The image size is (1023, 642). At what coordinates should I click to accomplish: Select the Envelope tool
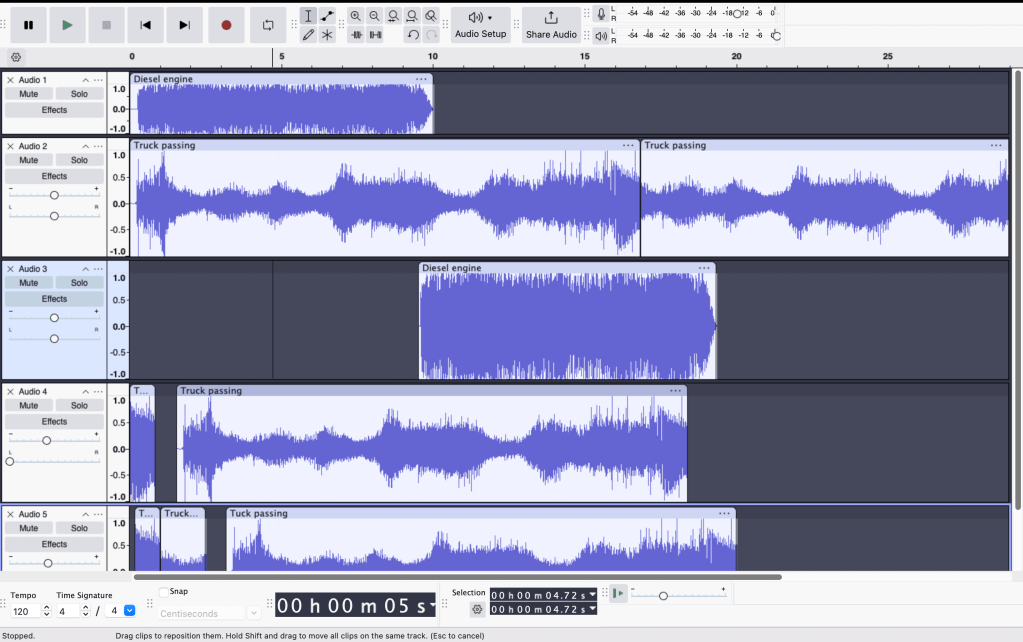[x=327, y=16]
